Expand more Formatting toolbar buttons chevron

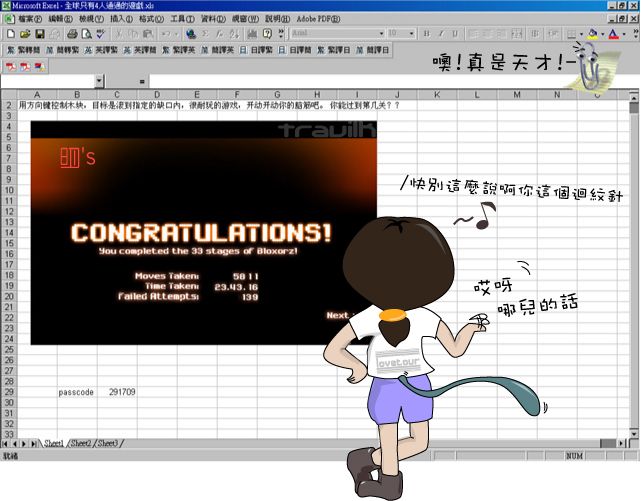tap(636, 34)
